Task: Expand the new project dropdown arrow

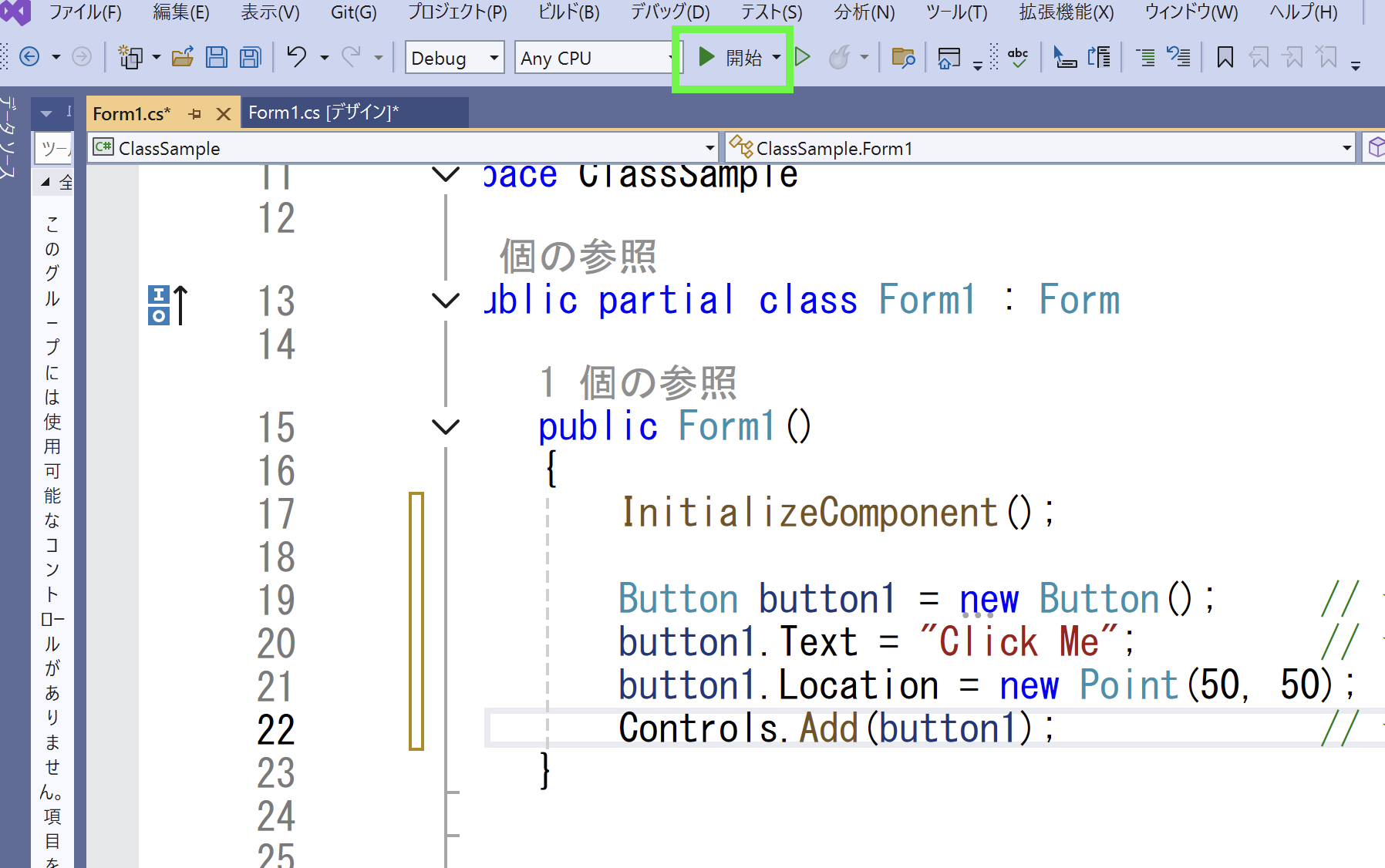Action: pyautogui.click(x=157, y=58)
